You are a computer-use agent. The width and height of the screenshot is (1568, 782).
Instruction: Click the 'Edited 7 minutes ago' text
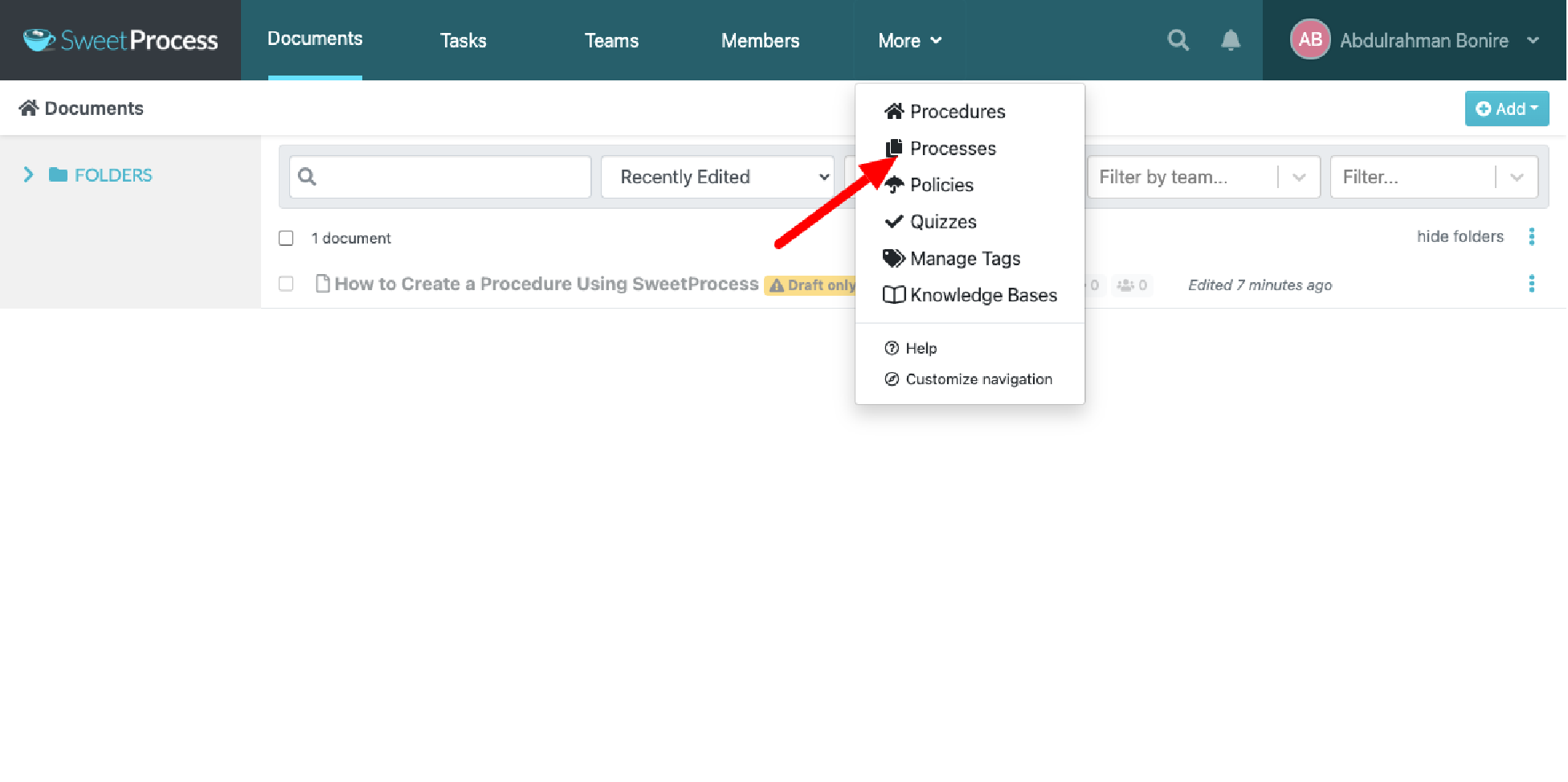[x=1260, y=285]
